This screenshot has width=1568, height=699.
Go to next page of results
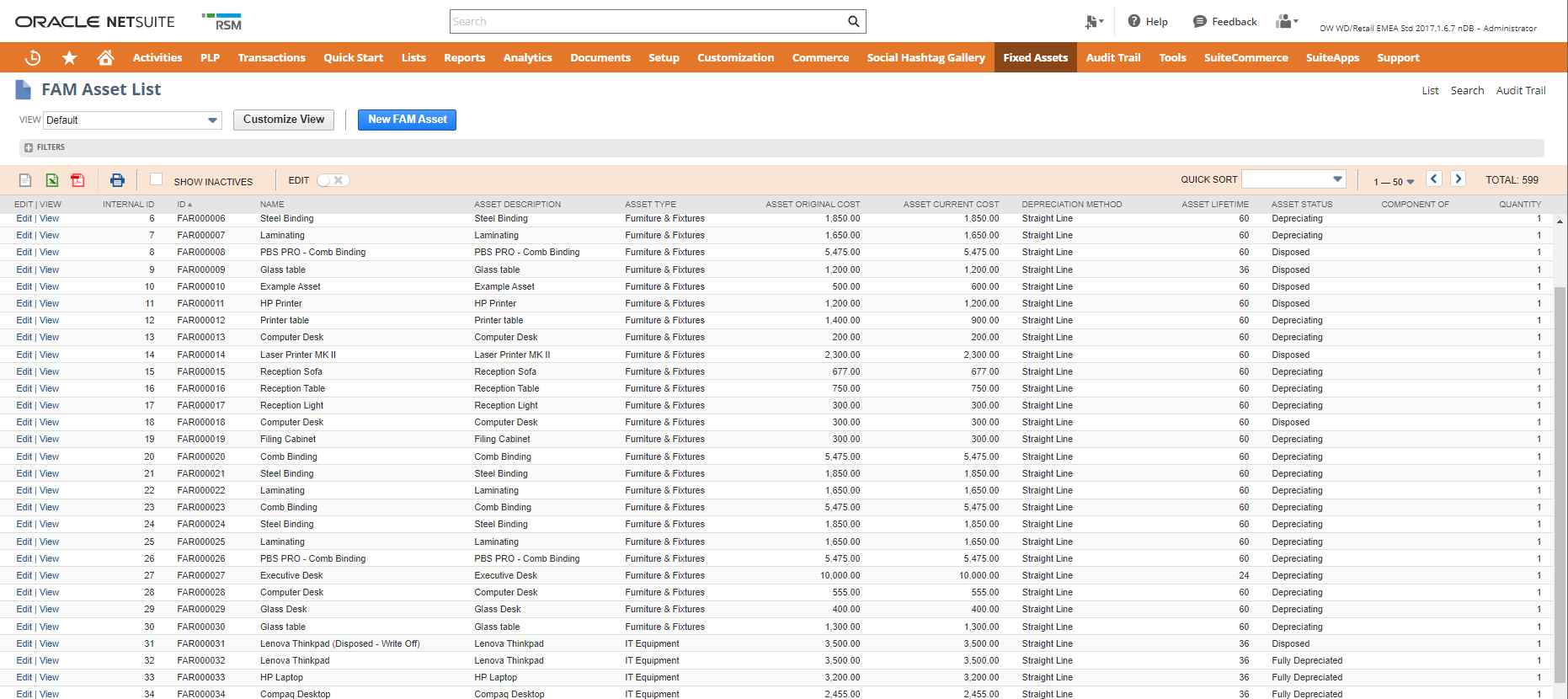click(1459, 179)
